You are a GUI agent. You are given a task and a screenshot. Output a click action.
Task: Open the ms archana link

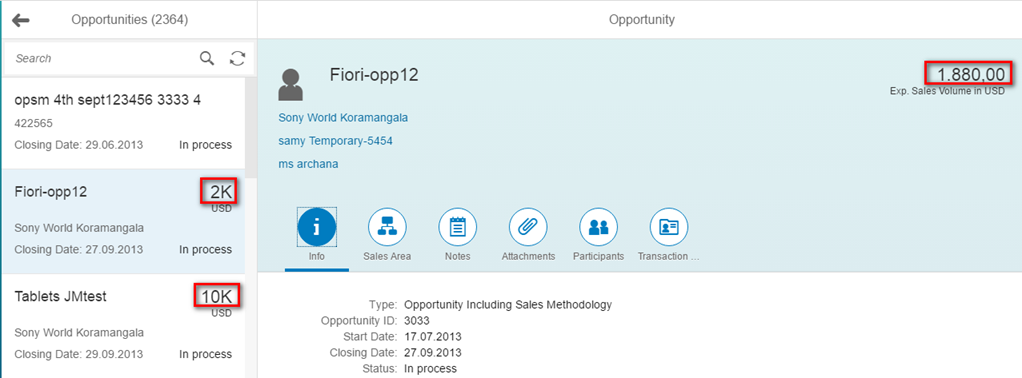[308, 164]
